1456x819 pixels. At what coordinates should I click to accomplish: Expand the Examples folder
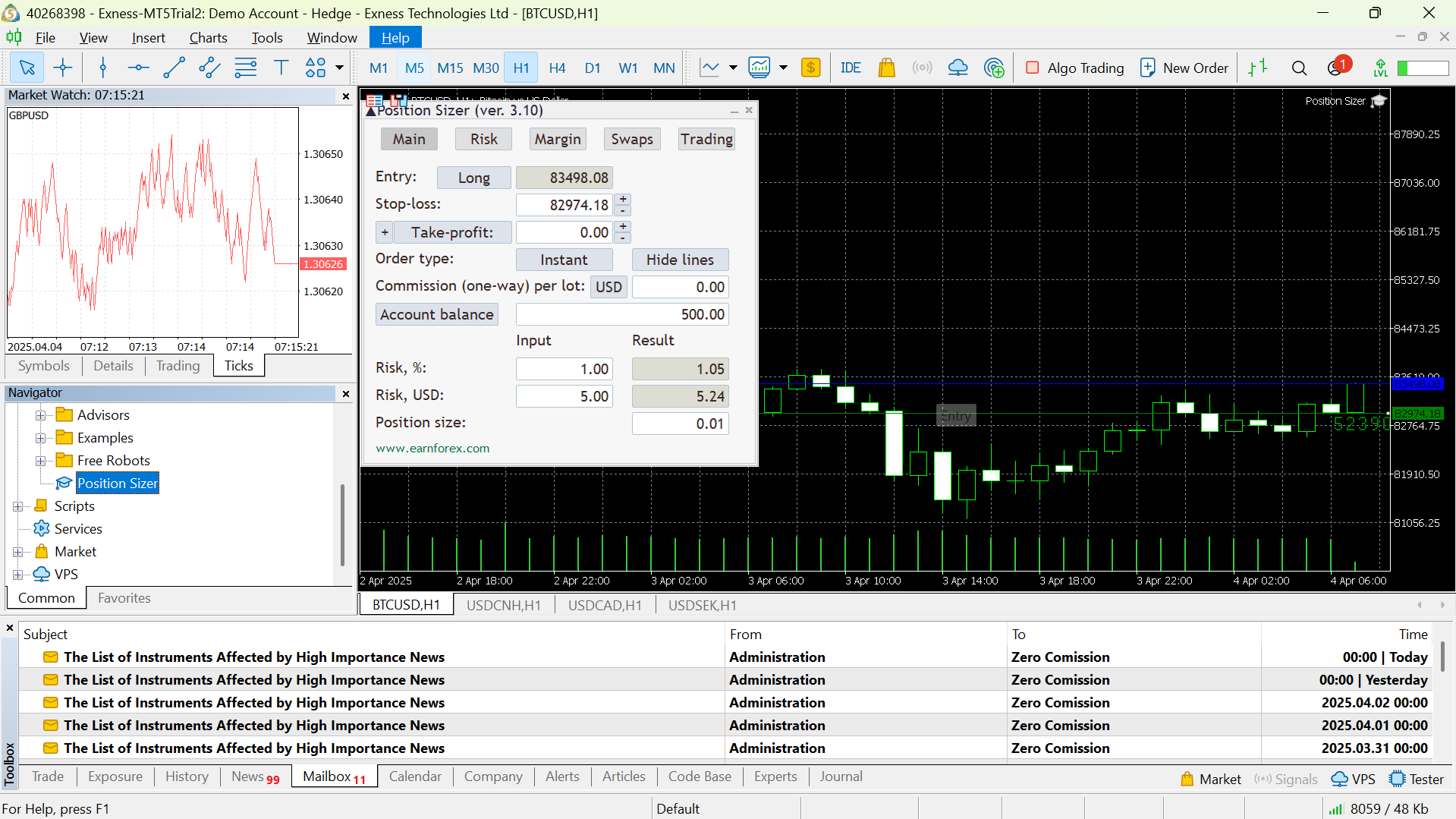pos(41,438)
